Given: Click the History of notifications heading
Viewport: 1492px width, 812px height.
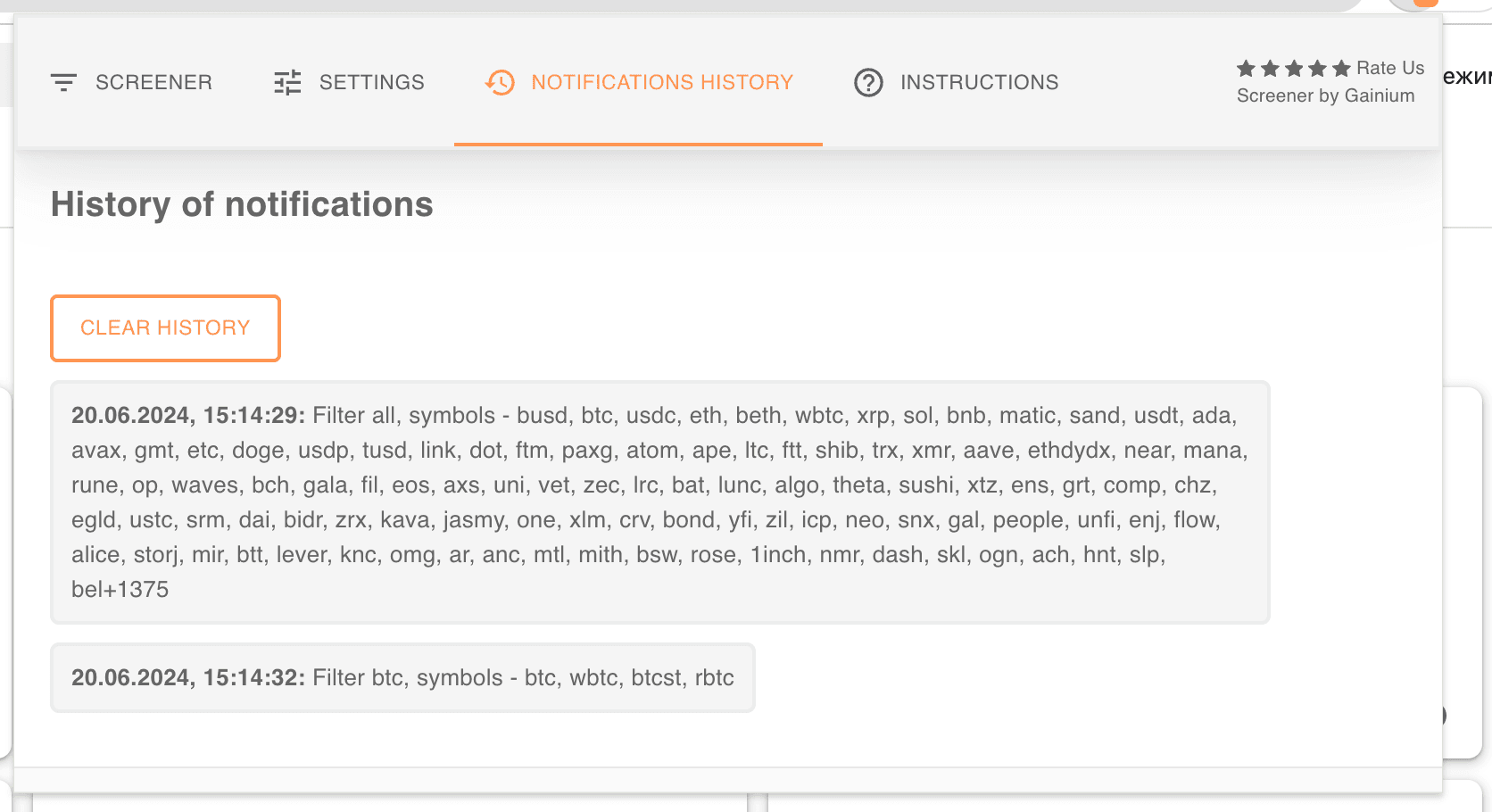Looking at the screenshot, I should click(242, 204).
